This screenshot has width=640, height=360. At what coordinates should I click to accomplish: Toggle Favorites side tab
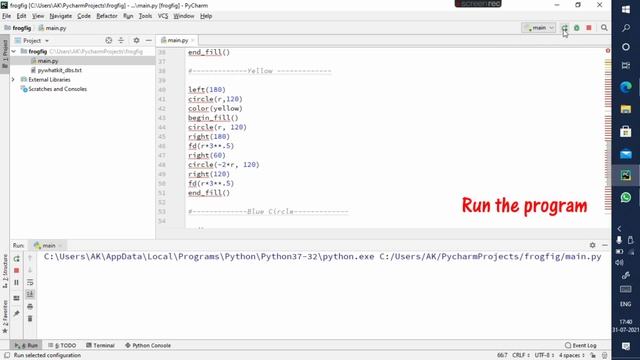point(5,317)
